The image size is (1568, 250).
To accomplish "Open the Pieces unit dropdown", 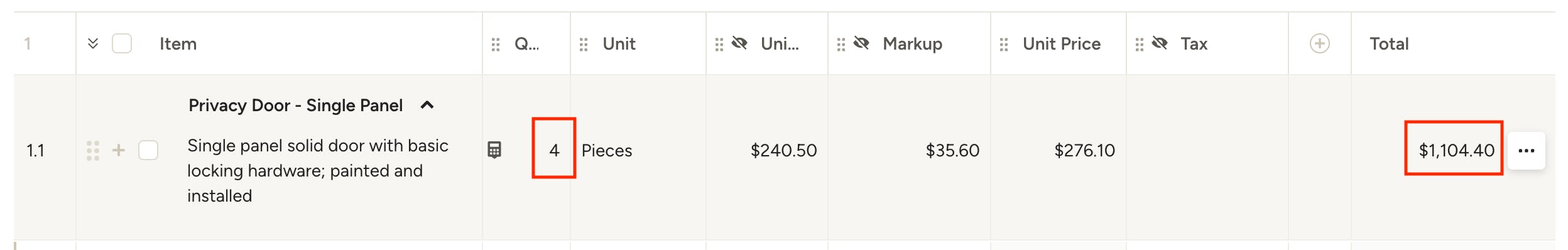I will coord(607,151).
